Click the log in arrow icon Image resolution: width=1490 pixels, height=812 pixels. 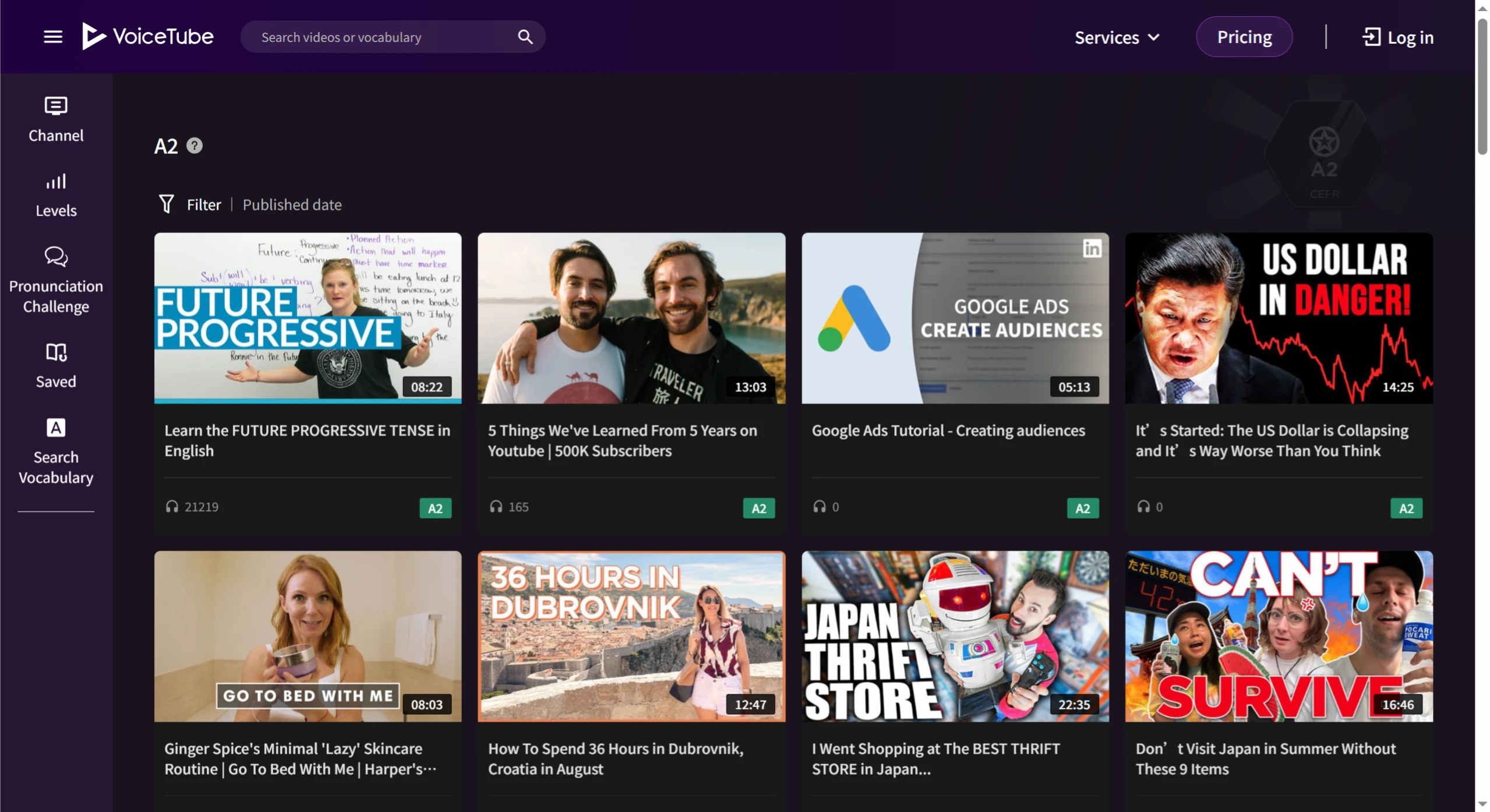coord(1371,37)
